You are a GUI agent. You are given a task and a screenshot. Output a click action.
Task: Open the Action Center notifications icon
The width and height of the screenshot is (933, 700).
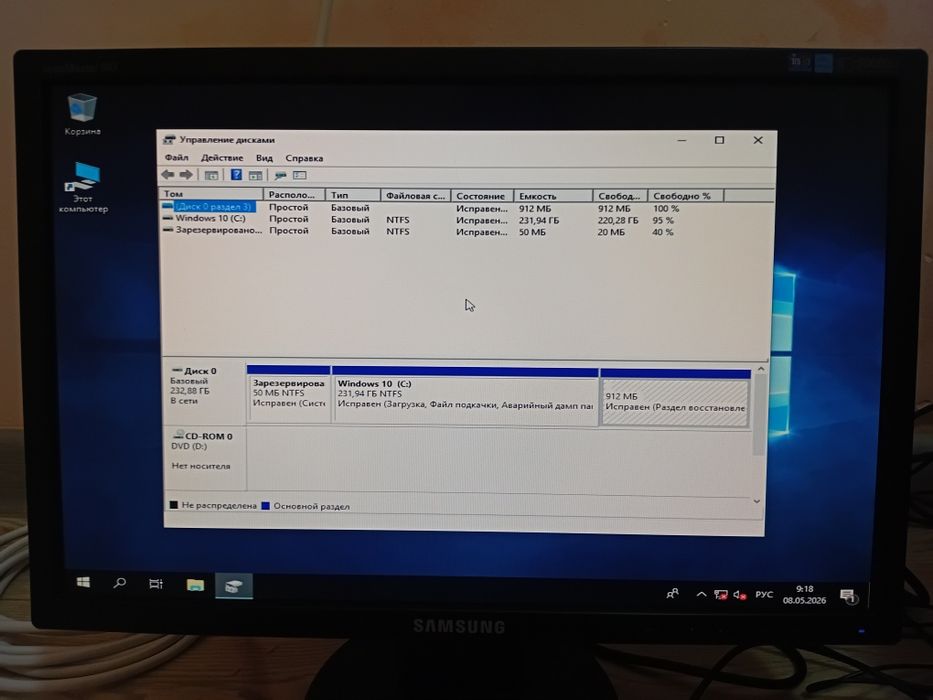[x=848, y=596]
